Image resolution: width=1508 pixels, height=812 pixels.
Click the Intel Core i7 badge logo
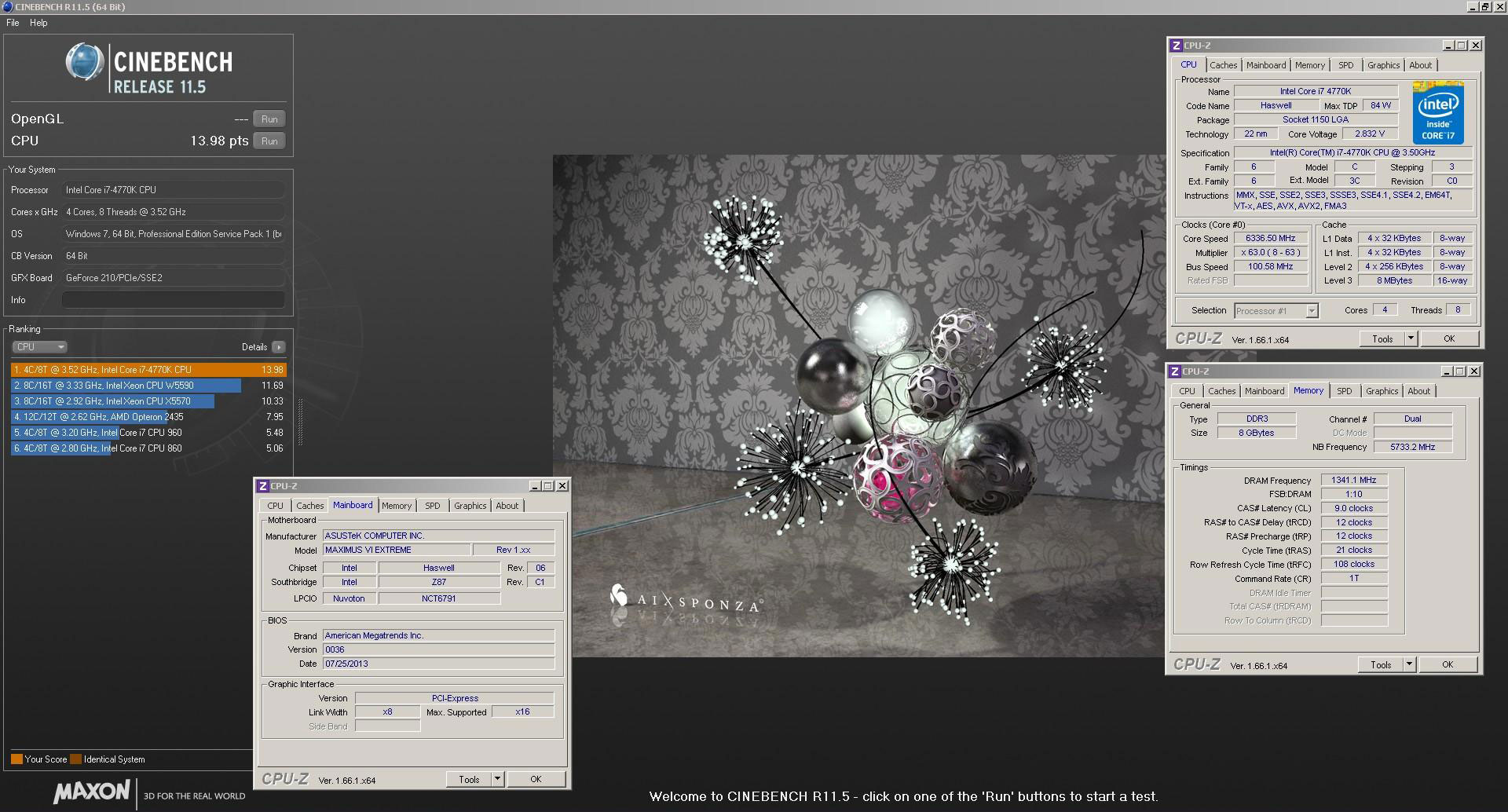(1437, 112)
